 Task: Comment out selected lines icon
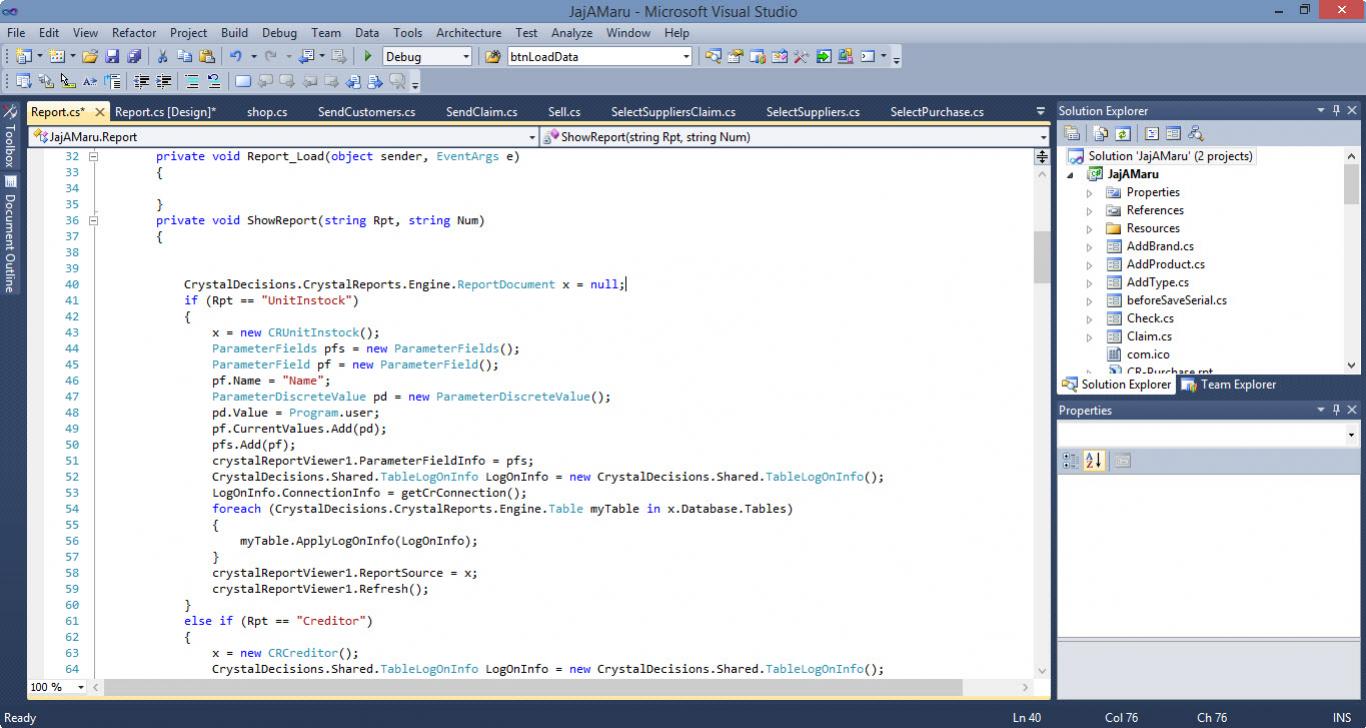pos(191,81)
